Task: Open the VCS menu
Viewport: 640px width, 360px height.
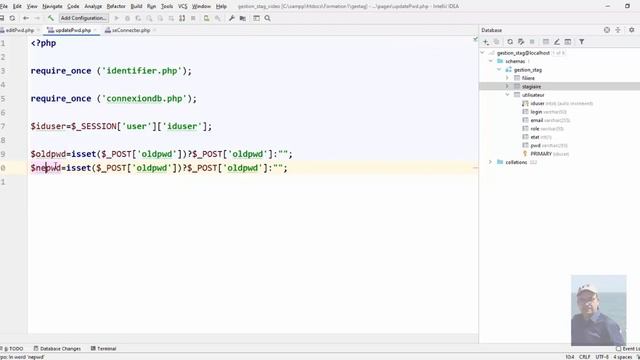Action: tap(182, 6)
